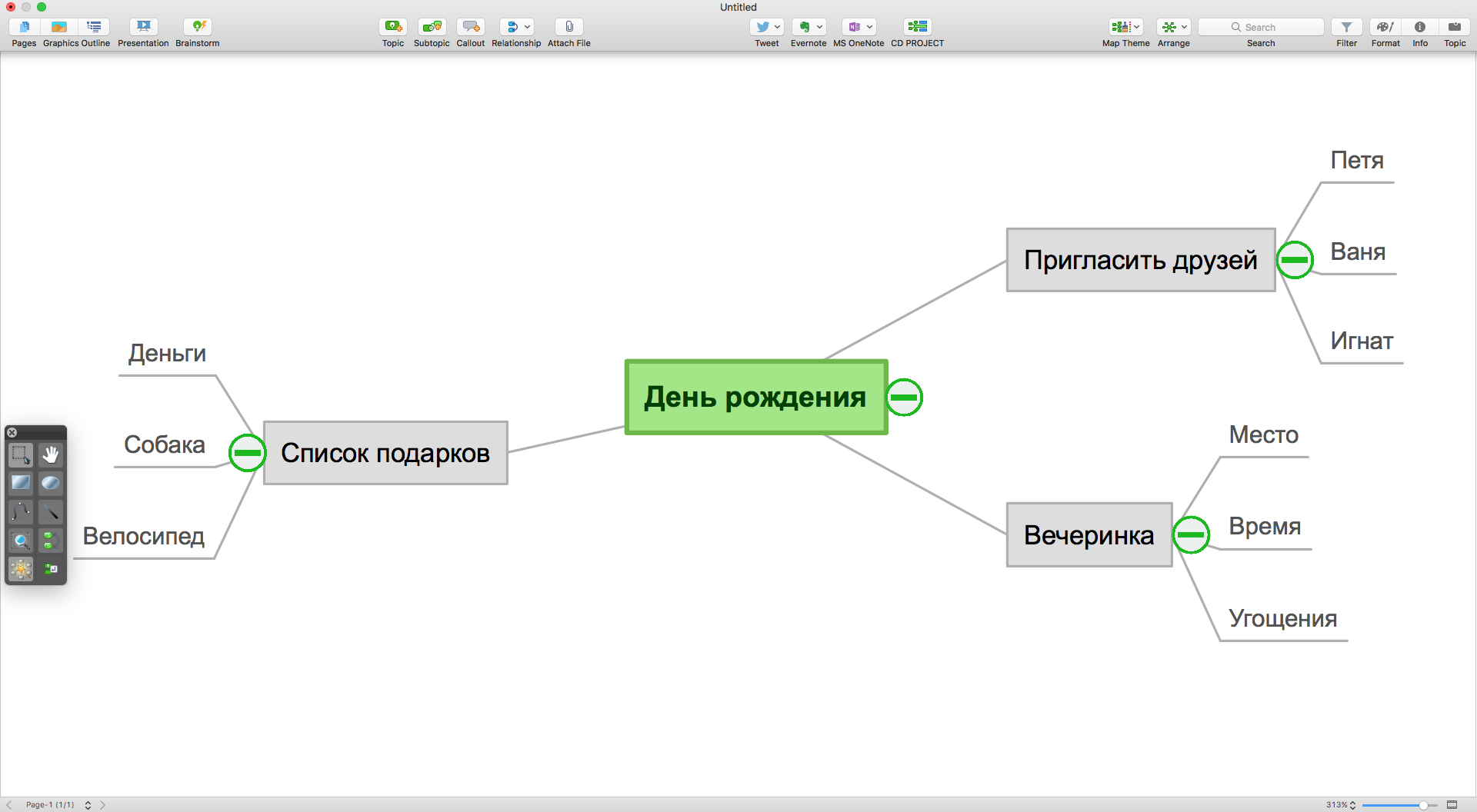Collapse Вечеринка branch

click(x=1191, y=534)
